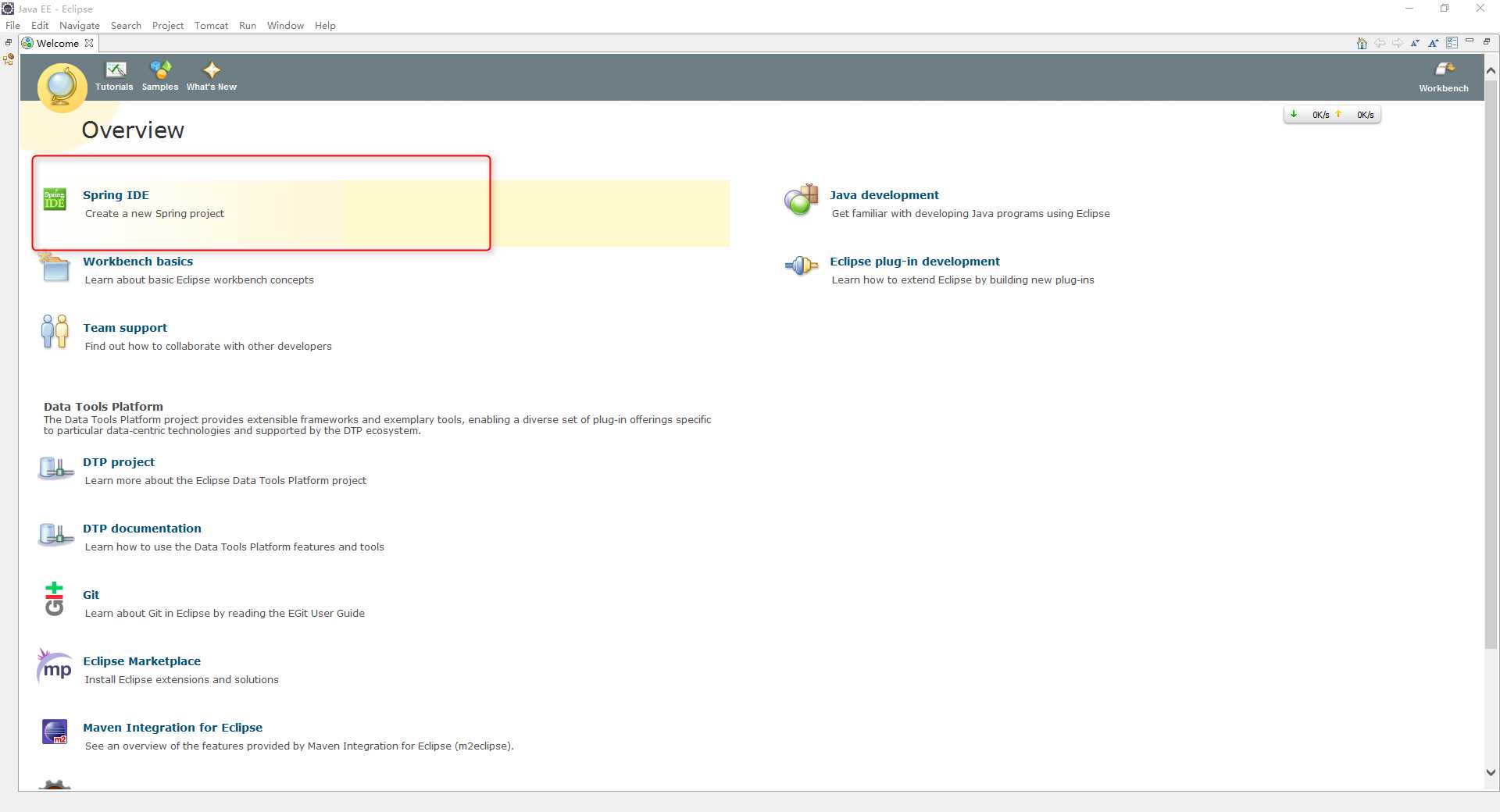Click the Eclipse plug-in development plug icon
This screenshot has width=1500, height=812.
(801, 266)
